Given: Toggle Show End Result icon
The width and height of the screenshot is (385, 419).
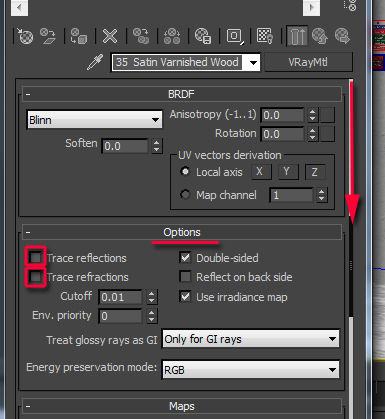Looking at the screenshot, I should 297,36.
